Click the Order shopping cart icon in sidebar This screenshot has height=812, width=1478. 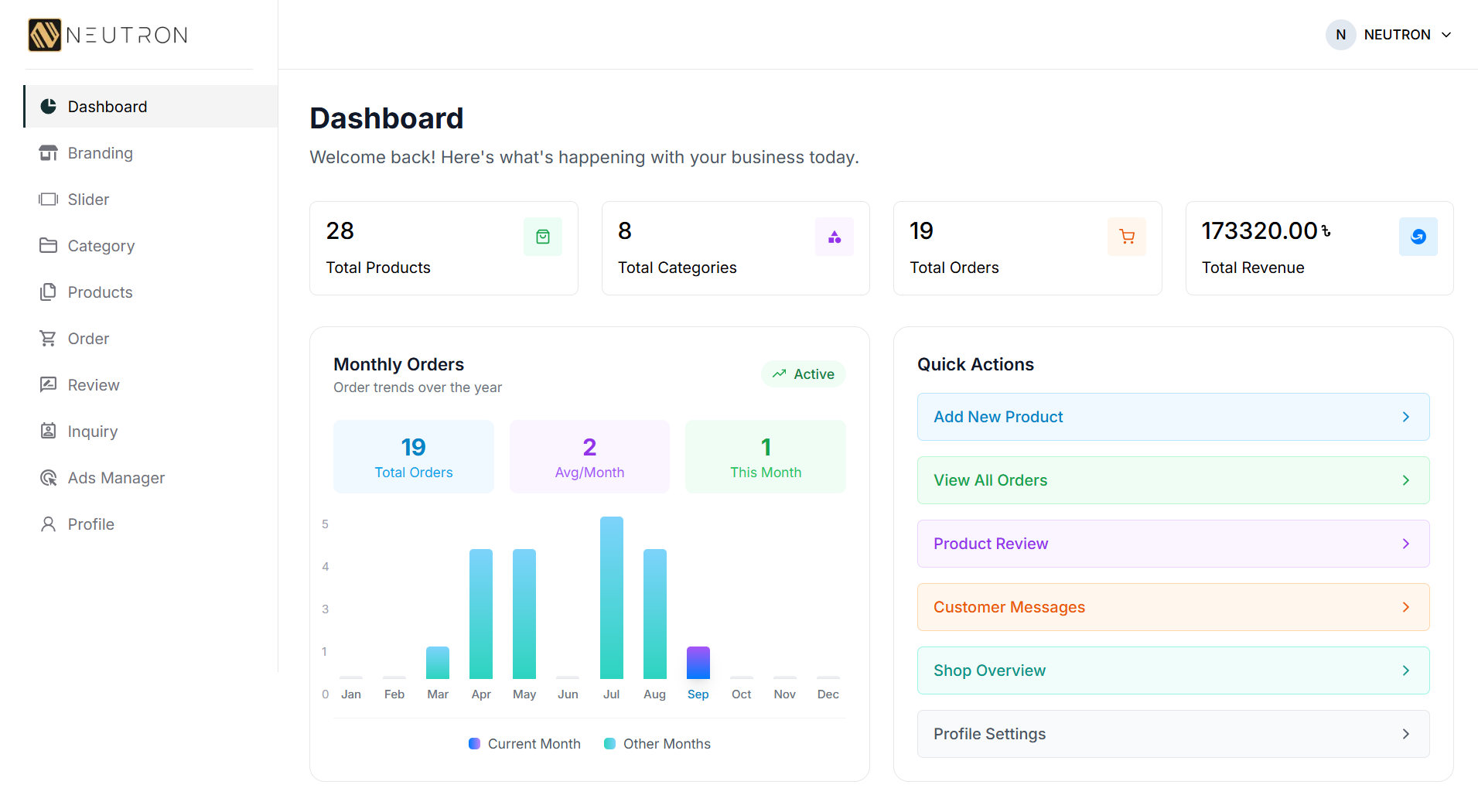coord(48,338)
